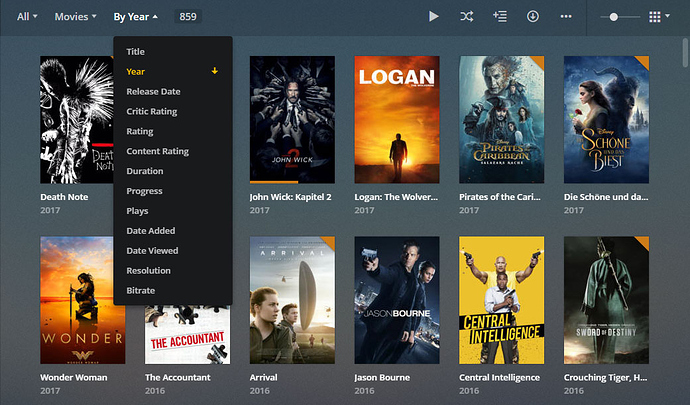Open the Death Note poster
690x405 pixels.
click(x=77, y=119)
